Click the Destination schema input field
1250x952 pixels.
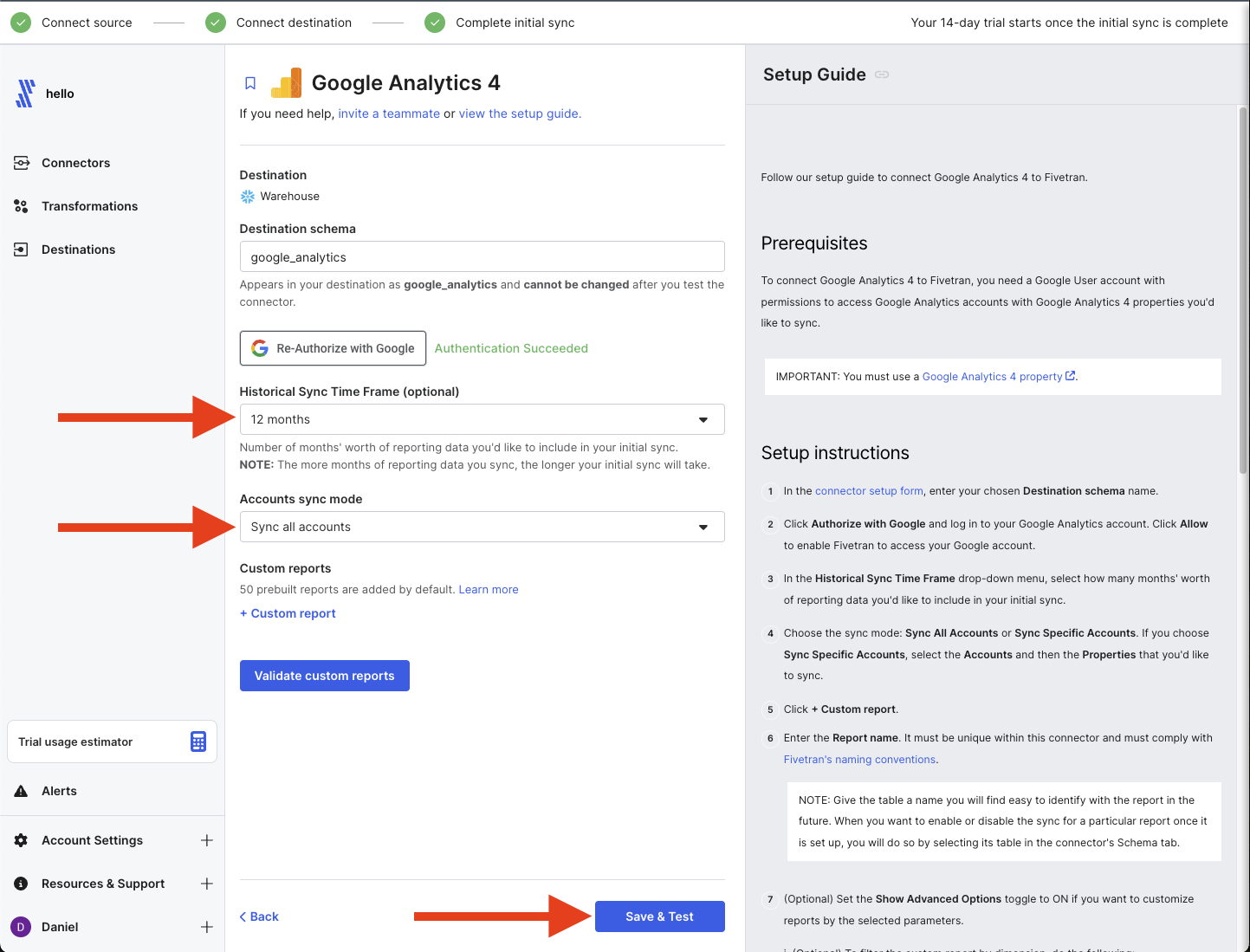point(482,257)
